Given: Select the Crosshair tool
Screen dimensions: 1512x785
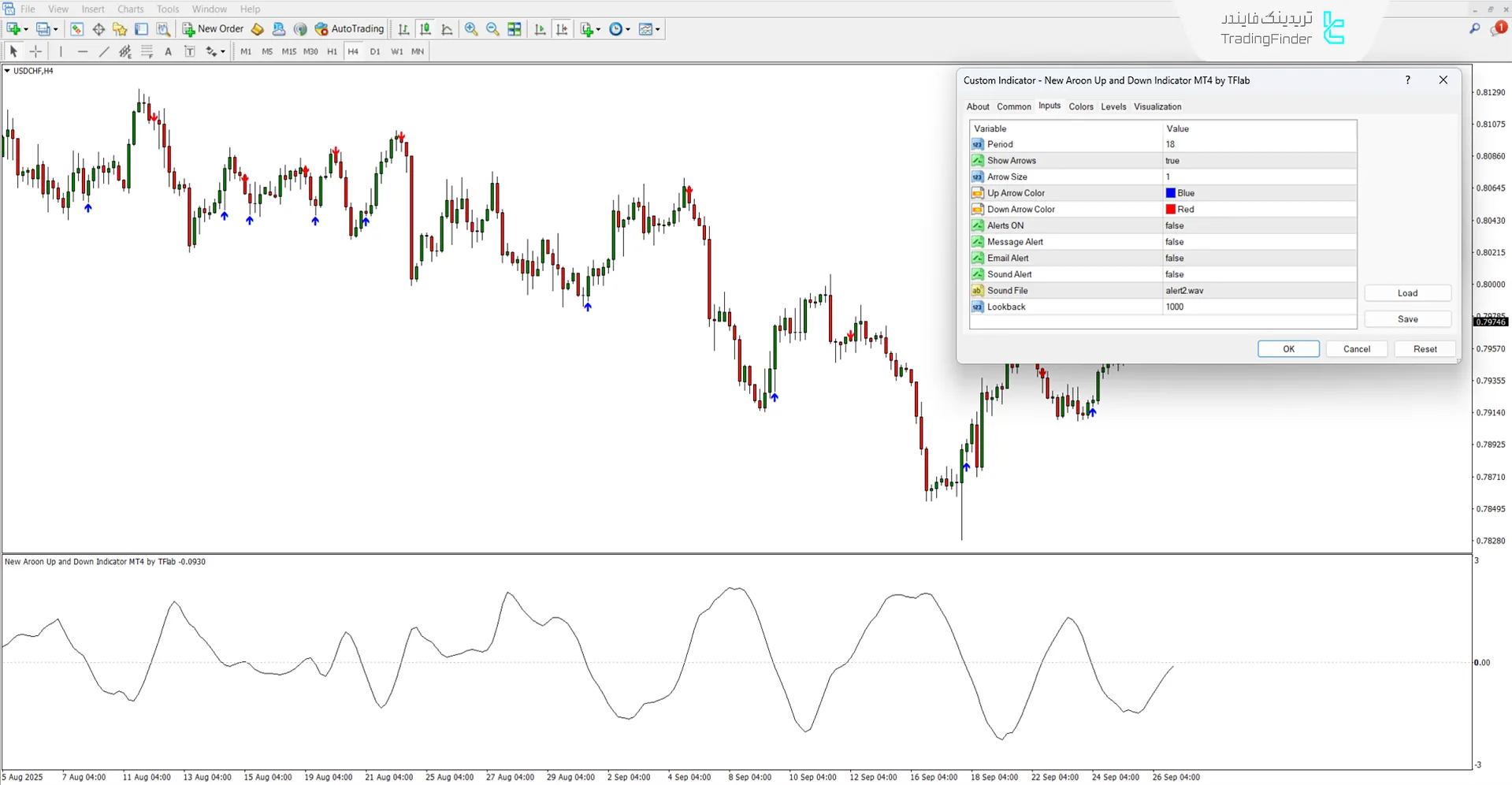Looking at the screenshot, I should [35, 51].
